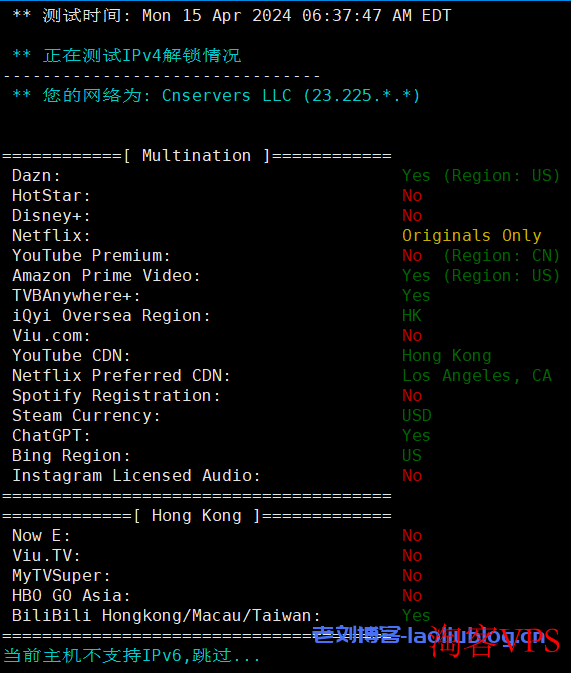Screen dimensions: 571x673
Task: Click the 'Yes' result for ChatGPT
Action: tap(416, 435)
